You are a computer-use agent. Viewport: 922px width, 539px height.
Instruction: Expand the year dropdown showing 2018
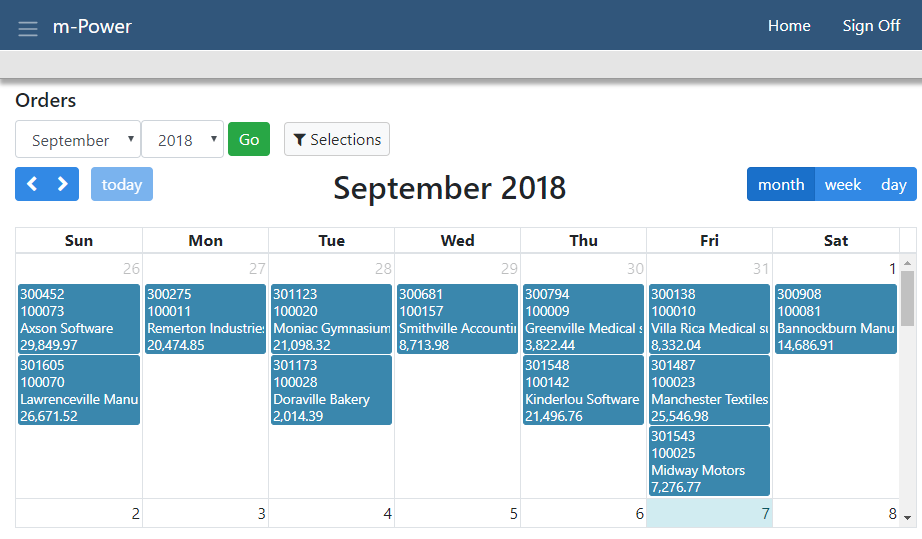pos(183,140)
